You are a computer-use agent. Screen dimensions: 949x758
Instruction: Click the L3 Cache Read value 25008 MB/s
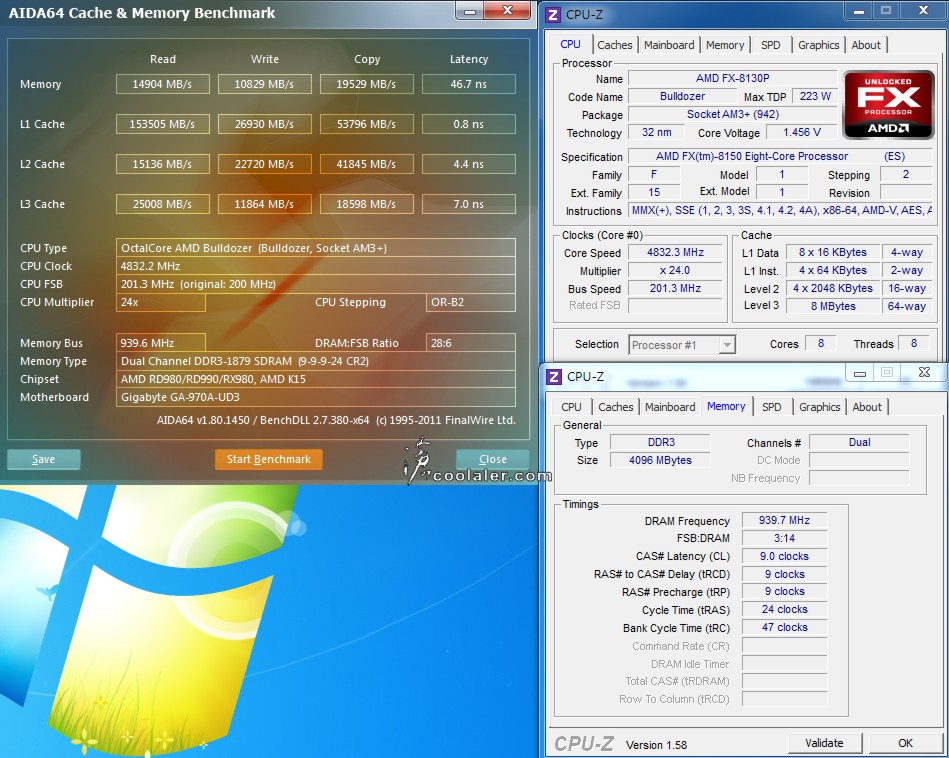163,204
